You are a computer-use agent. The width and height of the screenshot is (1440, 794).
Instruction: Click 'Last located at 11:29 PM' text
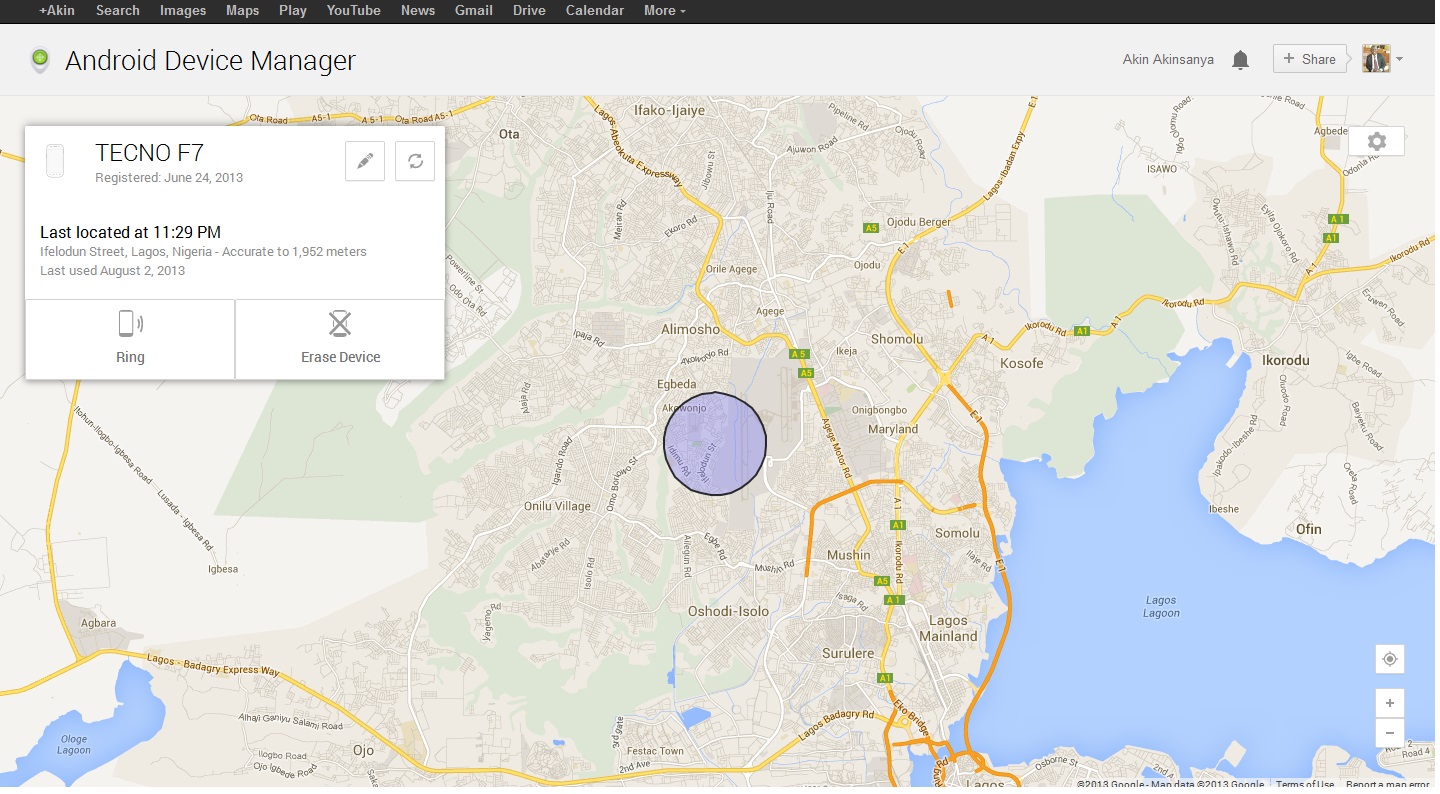pyautogui.click(x=130, y=232)
